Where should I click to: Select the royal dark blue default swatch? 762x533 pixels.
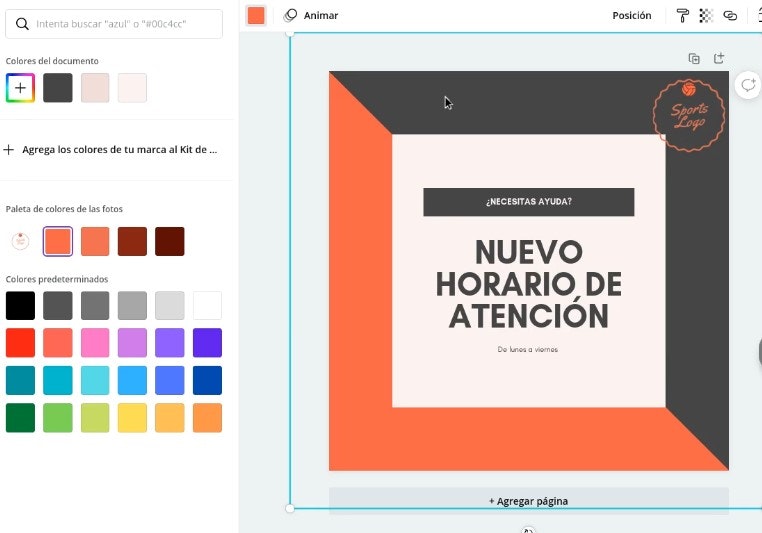(208, 380)
